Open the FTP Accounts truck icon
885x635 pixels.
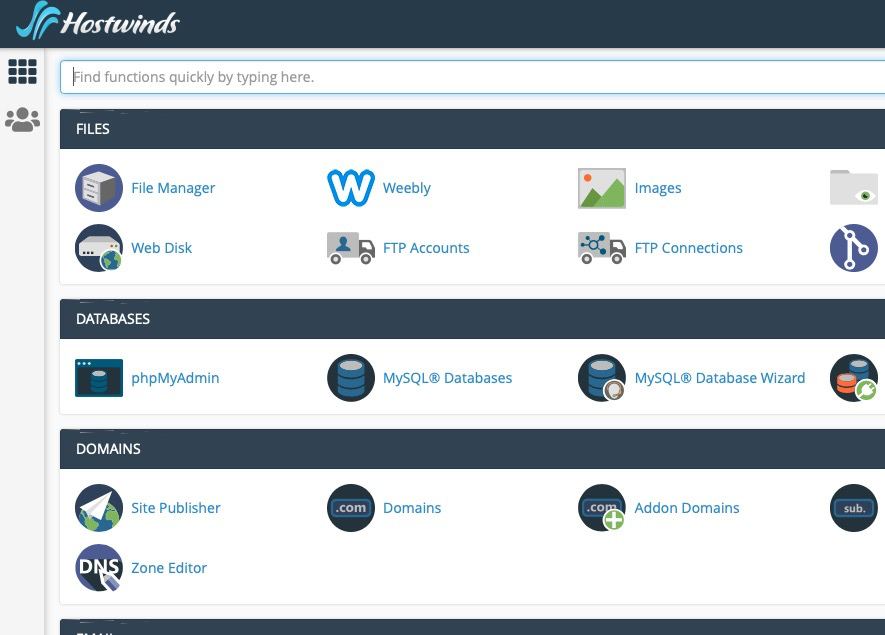[351, 248]
